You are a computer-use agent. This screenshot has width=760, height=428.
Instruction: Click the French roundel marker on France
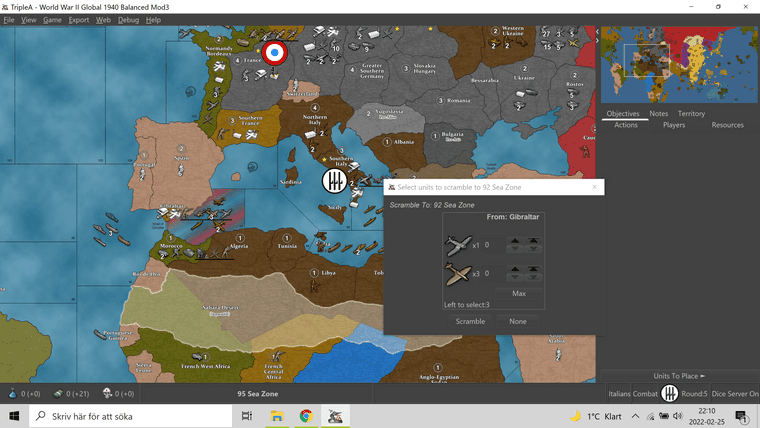(274, 52)
